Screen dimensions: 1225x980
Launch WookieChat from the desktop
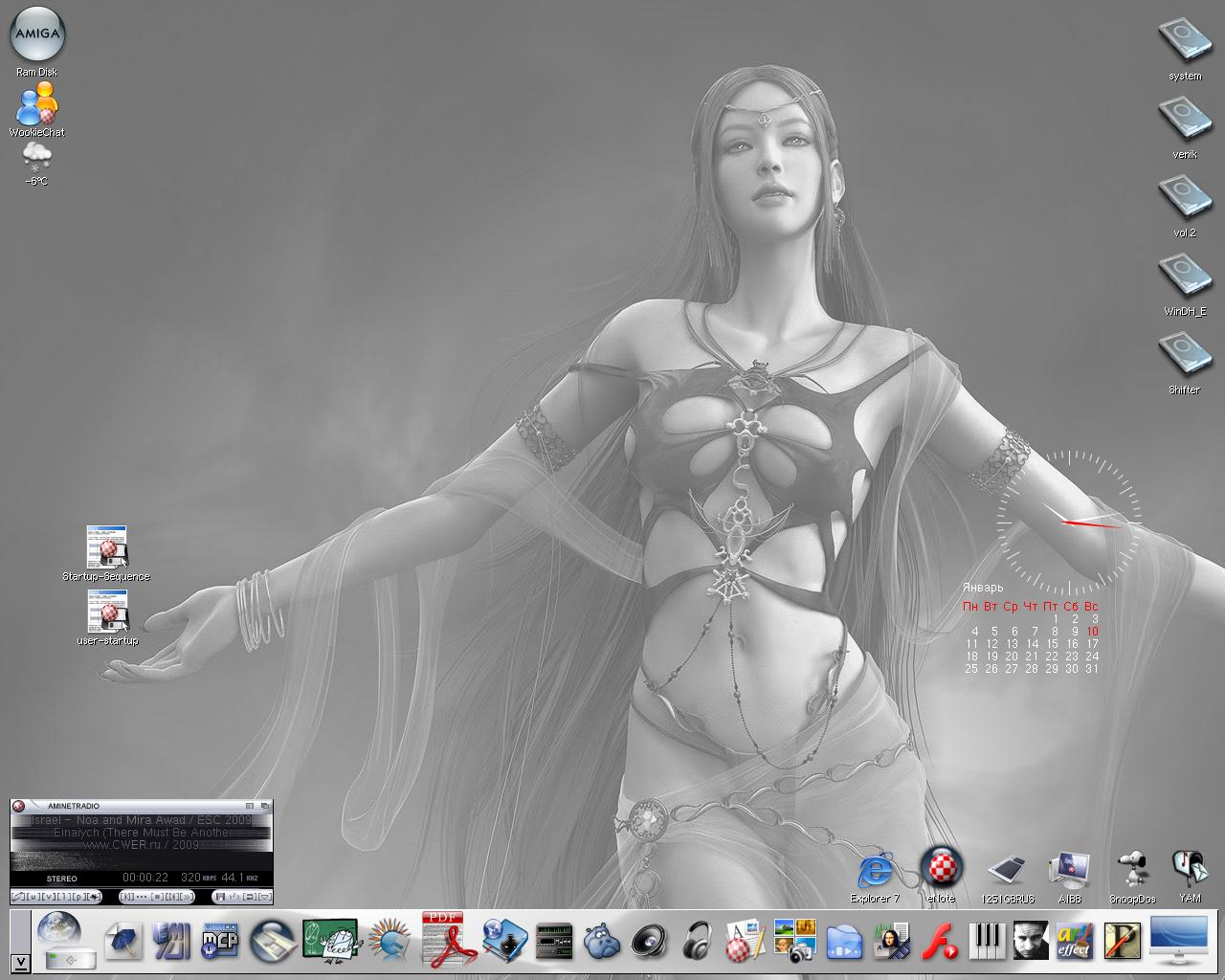pyautogui.click(x=38, y=103)
